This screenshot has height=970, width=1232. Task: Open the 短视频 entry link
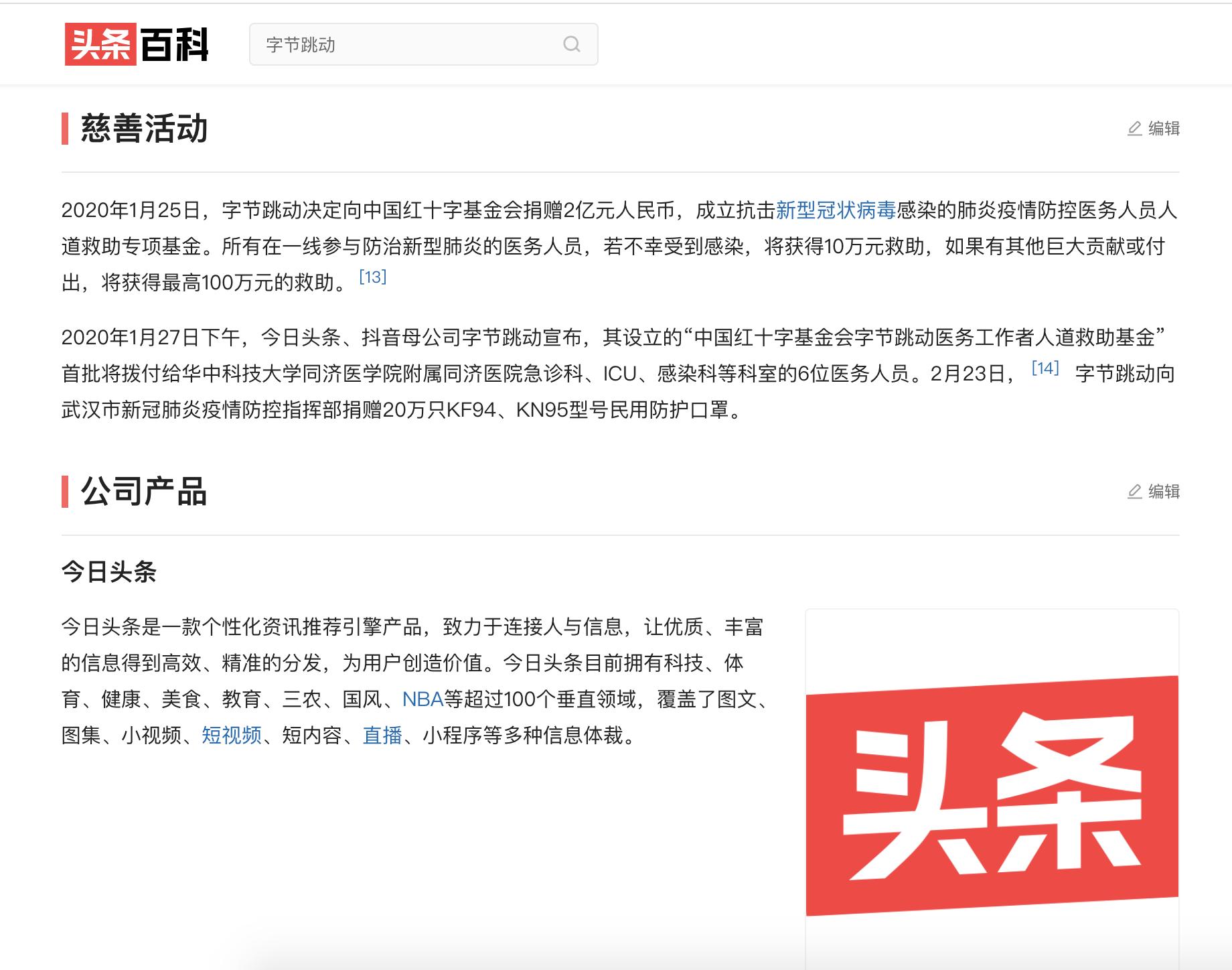(x=231, y=737)
